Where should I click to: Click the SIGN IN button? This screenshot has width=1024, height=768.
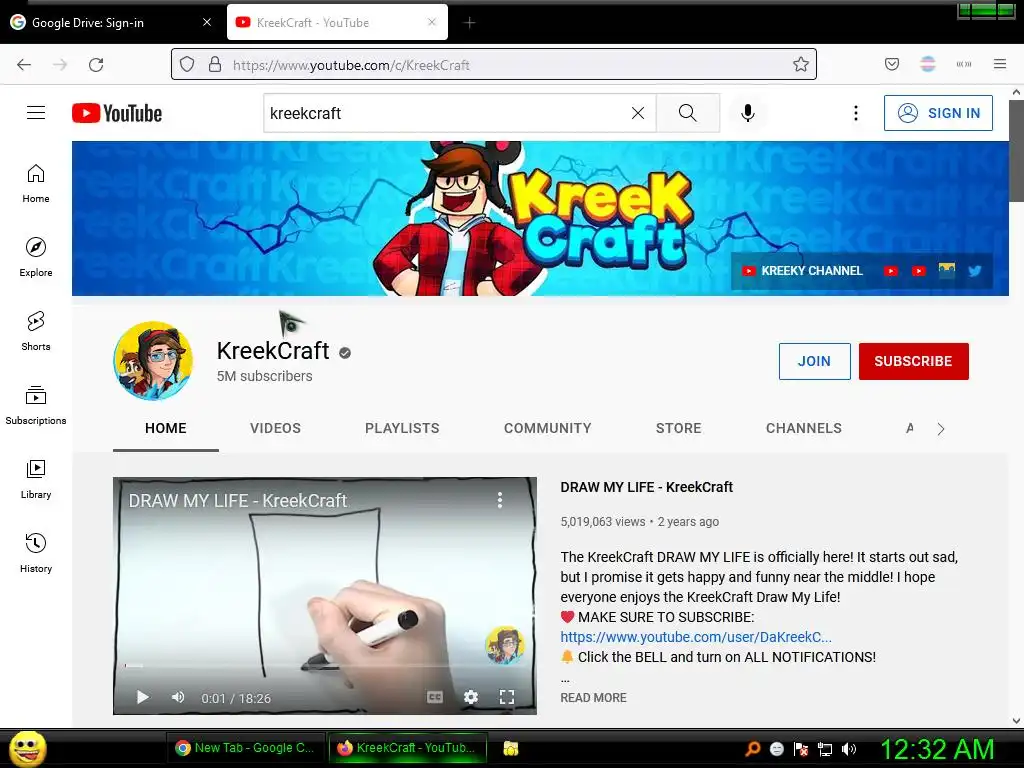point(938,113)
